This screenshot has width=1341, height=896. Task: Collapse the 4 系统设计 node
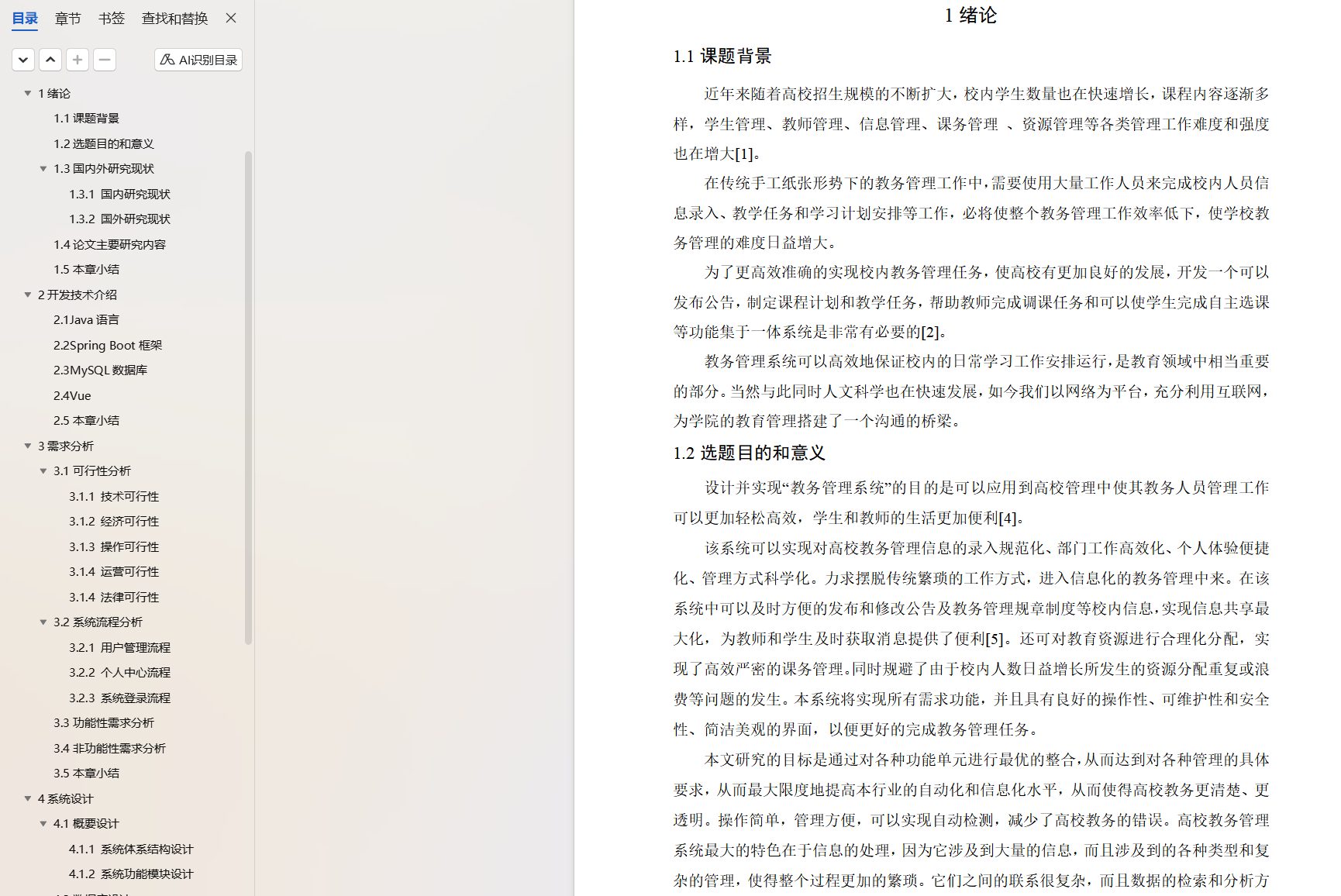[x=28, y=798]
